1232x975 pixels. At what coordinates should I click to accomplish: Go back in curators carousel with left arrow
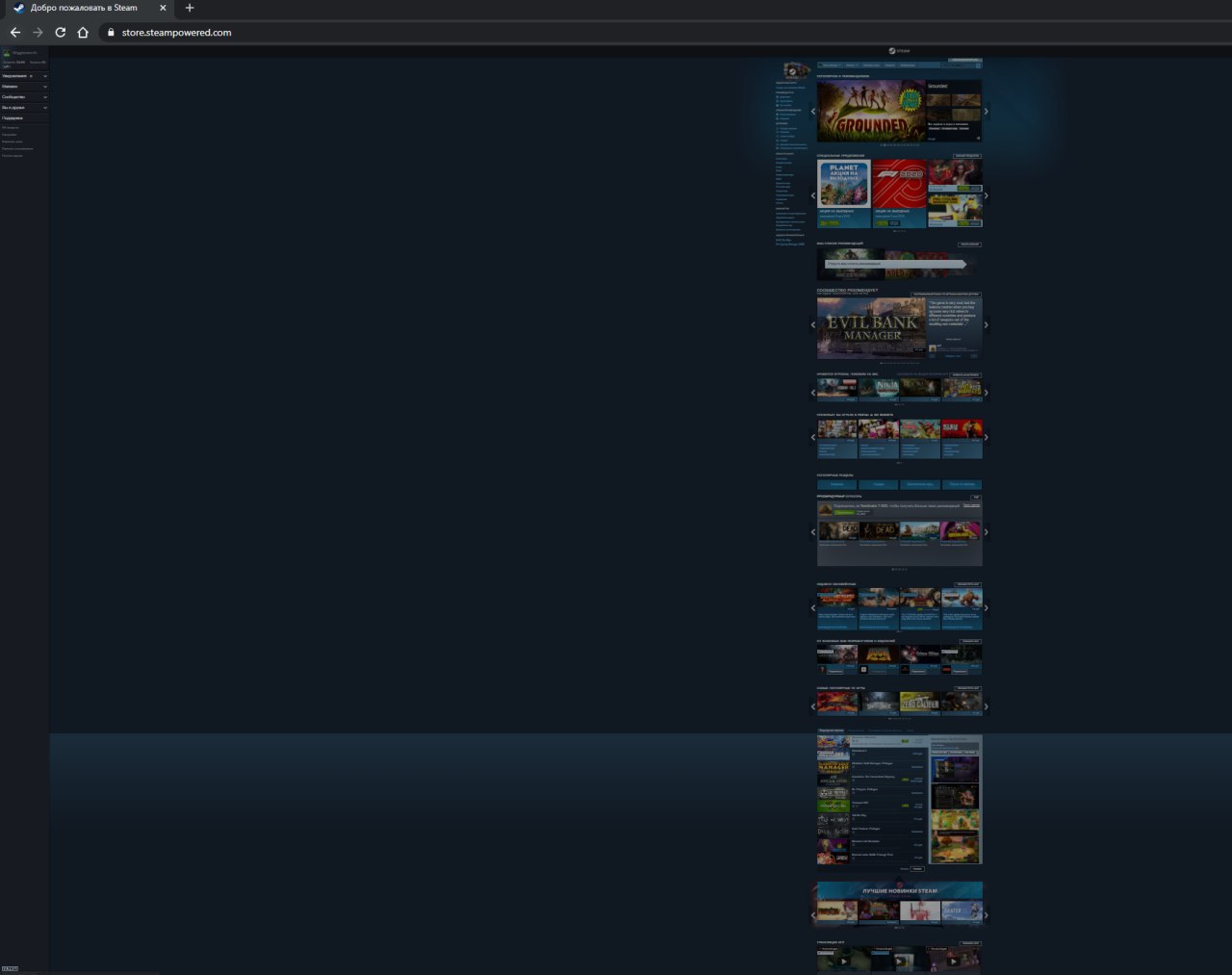coord(812,532)
